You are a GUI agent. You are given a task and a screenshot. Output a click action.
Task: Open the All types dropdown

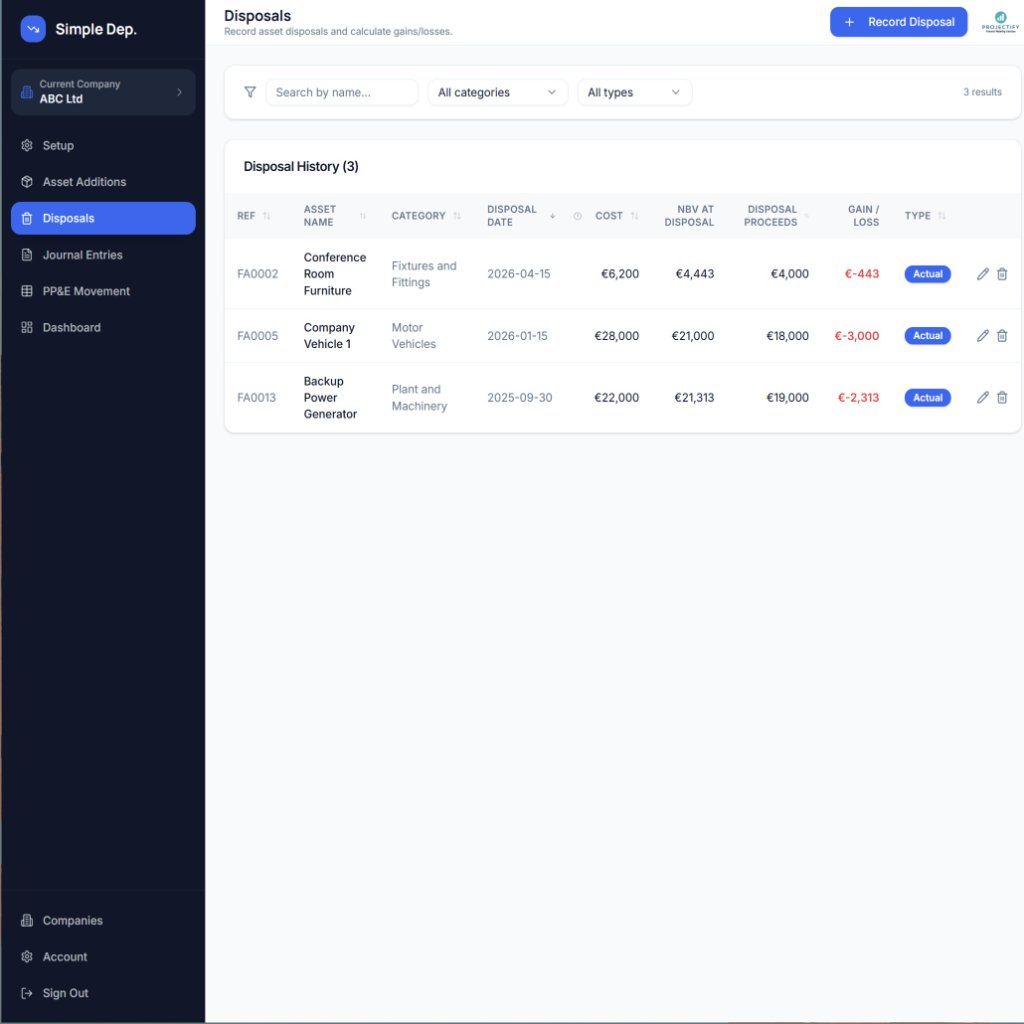click(634, 92)
